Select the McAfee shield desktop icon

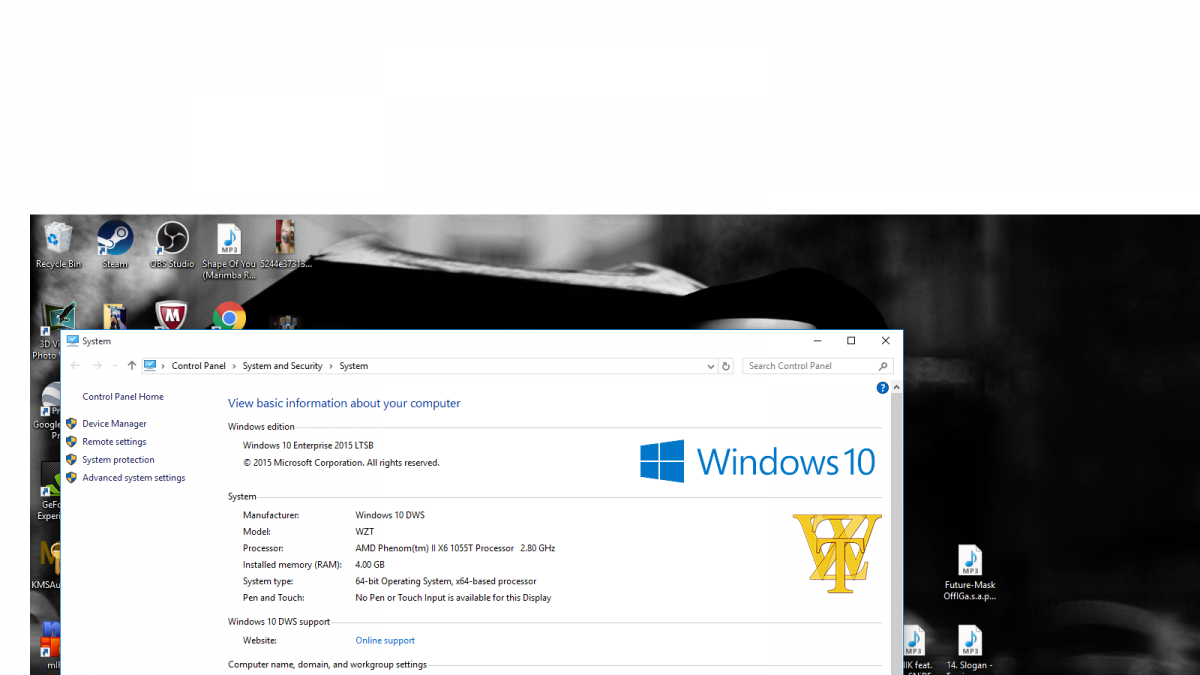click(x=171, y=316)
